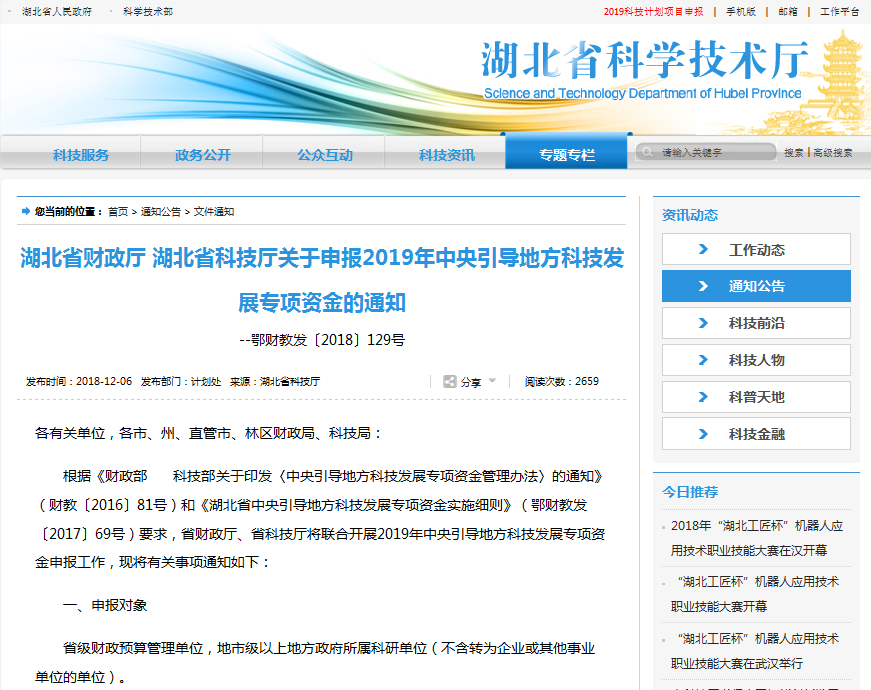Open the 湖北省人民政府 top link
The height and width of the screenshot is (690, 871).
click(x=56, y=12)
